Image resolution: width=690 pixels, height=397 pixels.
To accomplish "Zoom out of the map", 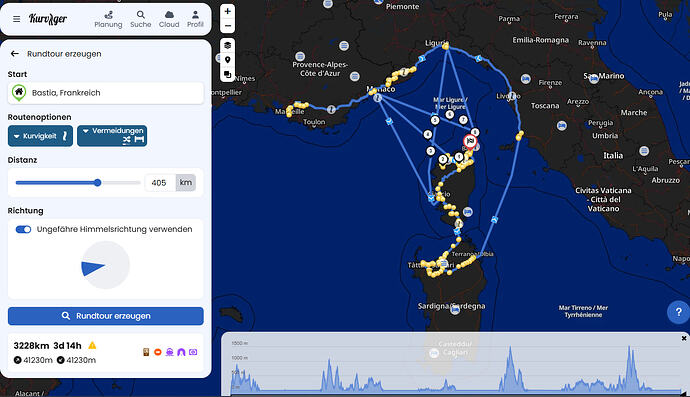I will (x=228, y=26).
